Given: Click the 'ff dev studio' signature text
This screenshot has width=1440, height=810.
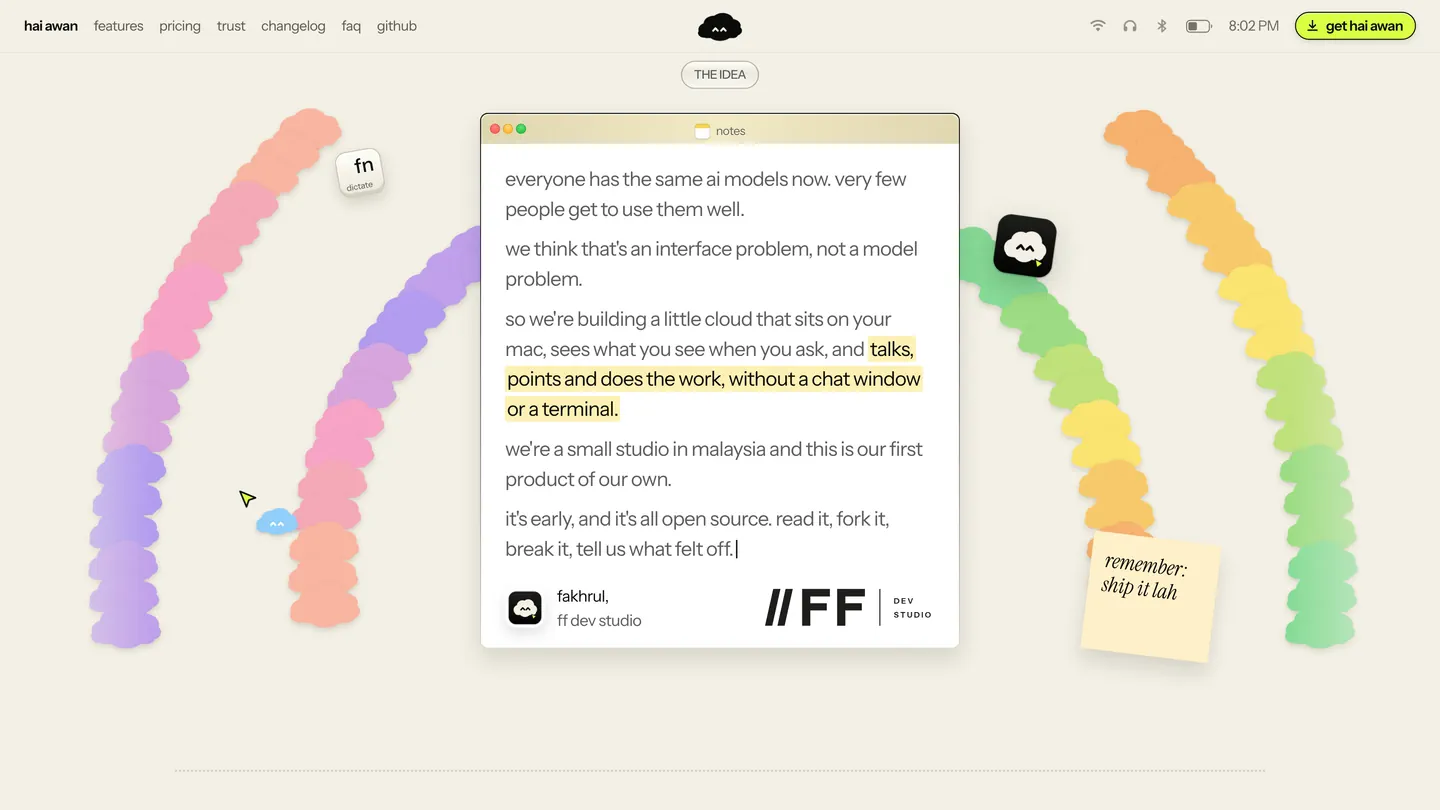Looking at the screenshot, I should point(599,621).
